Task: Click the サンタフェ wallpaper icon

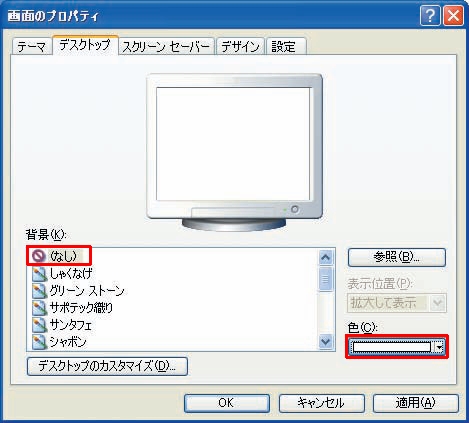Action: click(x=39, y=325)
